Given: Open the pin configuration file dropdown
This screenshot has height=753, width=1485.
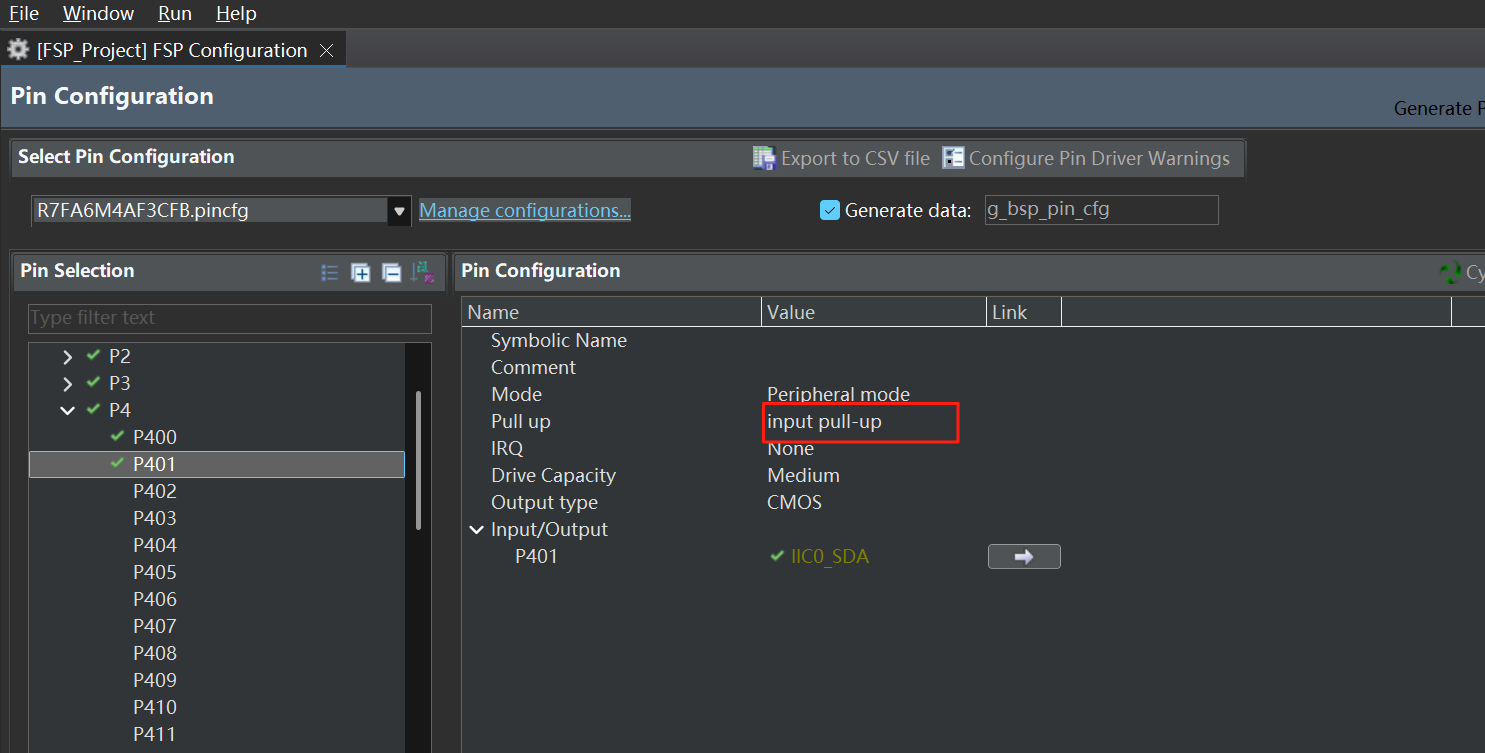Looking at the screenshot, I should (x=400, y=210).
